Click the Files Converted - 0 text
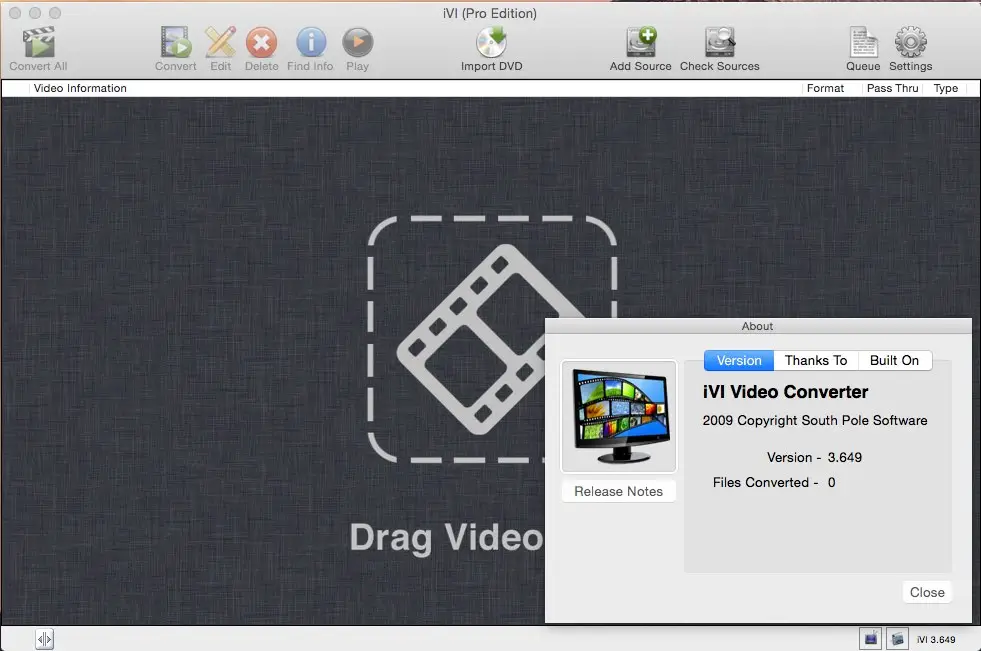The height and width of the screenshot is (651, 981). tap(774, 483)
